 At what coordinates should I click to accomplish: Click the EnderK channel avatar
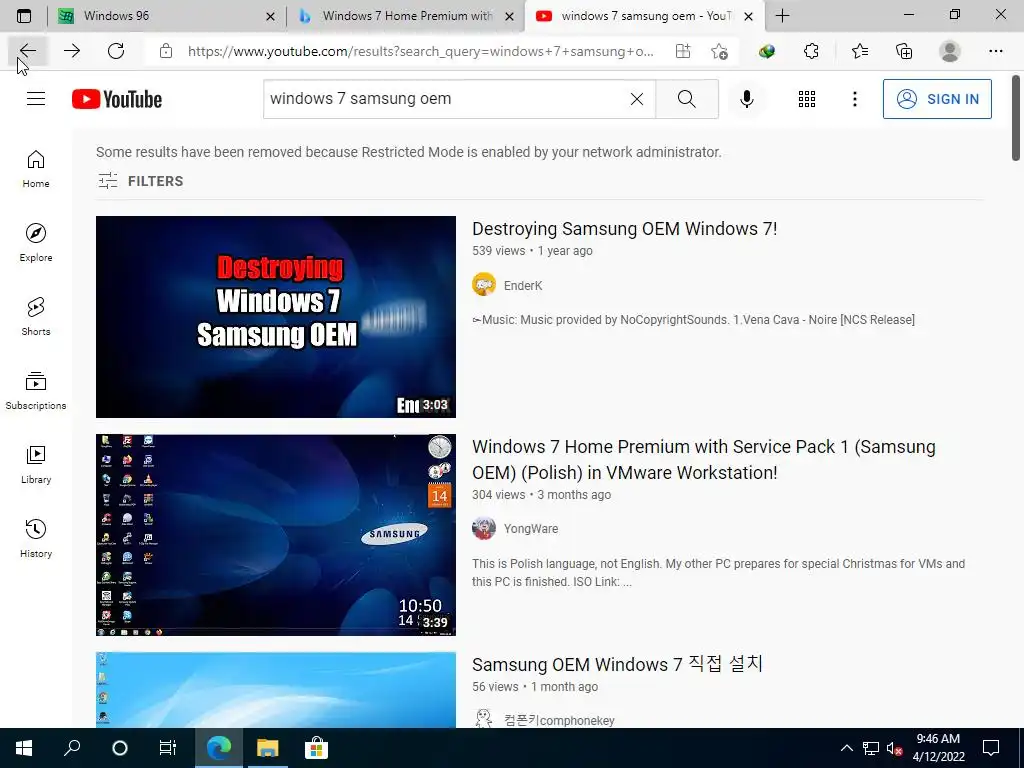point(484,285)
